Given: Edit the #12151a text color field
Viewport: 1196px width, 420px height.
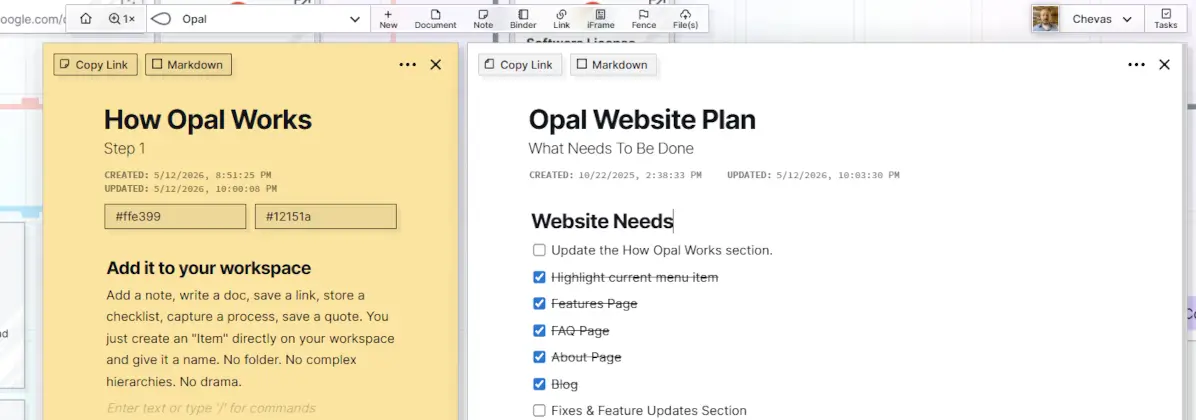Looking at the screenshot, I should [x=326, y=216].
